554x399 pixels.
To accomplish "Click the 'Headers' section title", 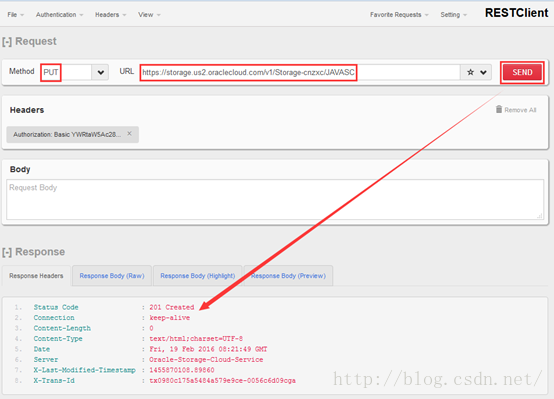I will [x=27, y=110].
